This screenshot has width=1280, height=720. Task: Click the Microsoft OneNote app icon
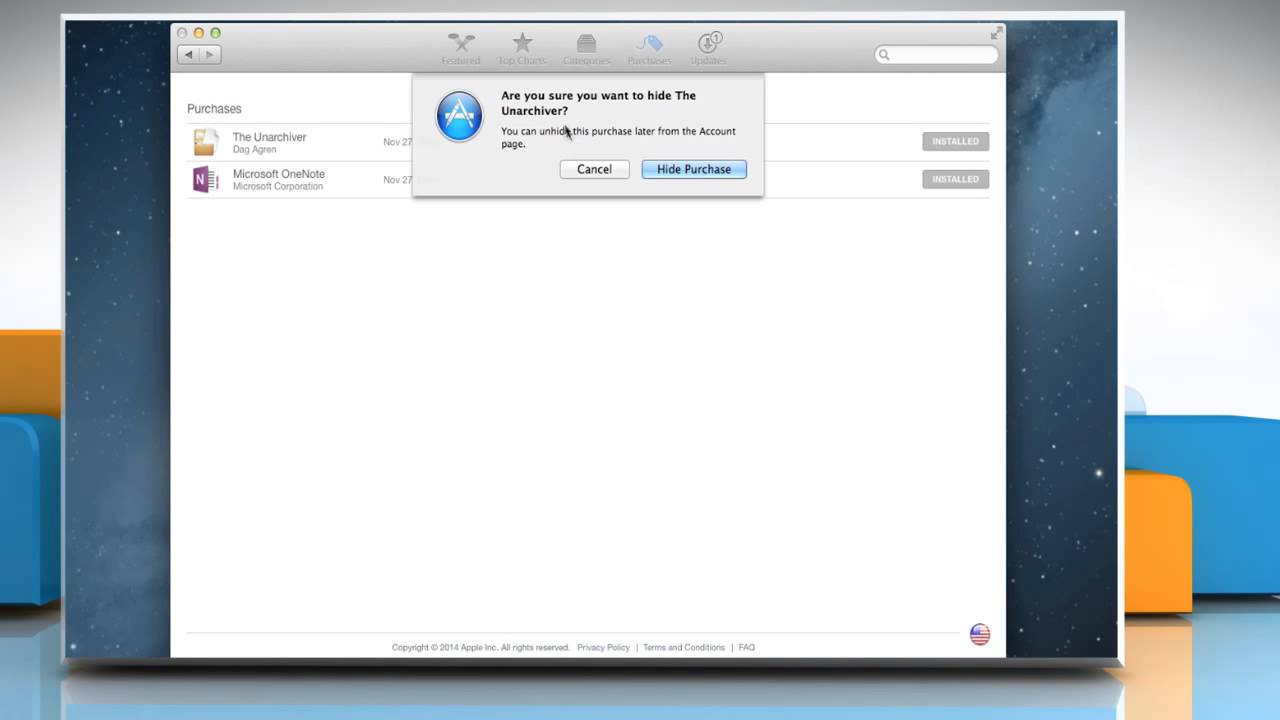(x=206, y=180)
